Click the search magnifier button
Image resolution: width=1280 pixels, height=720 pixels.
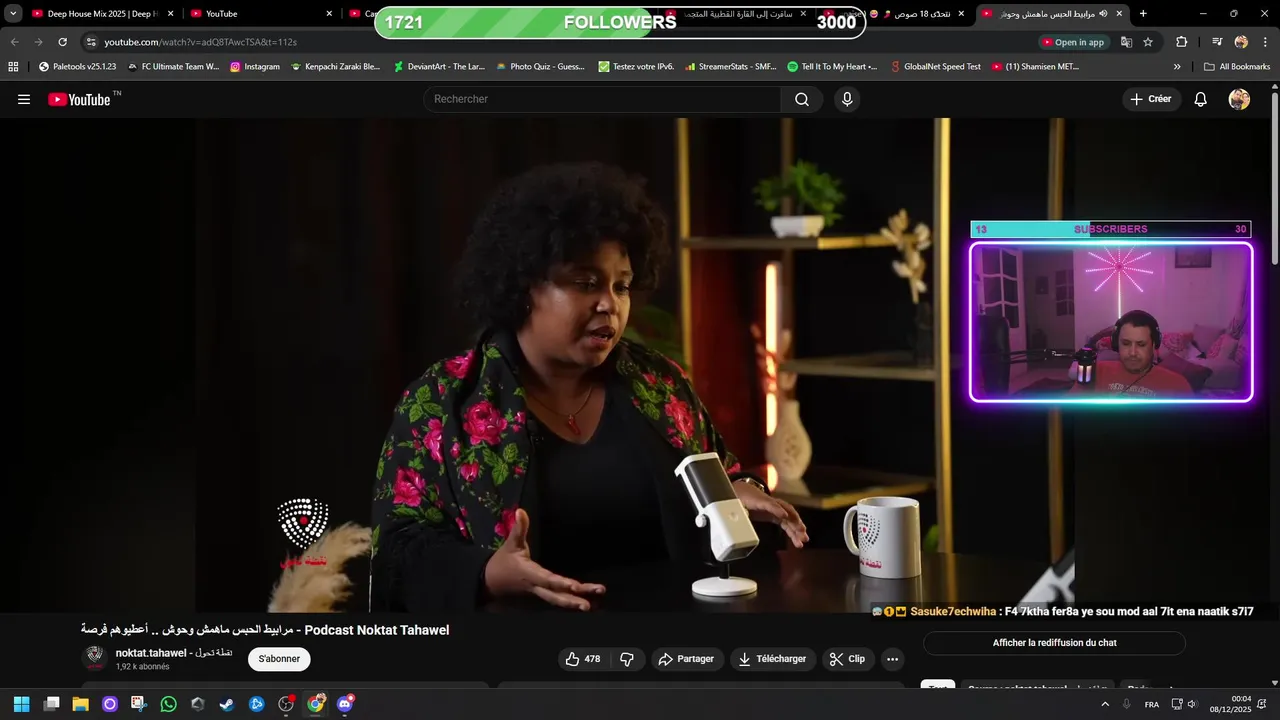[802, 99]
